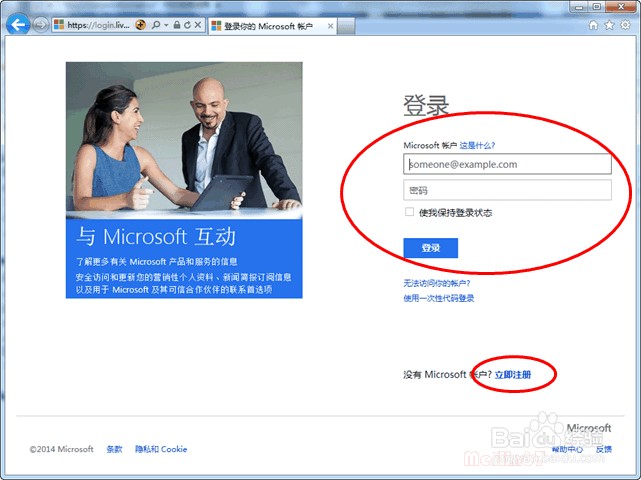
Task: Click the security lock icon
Action: click(x=177, y=25)
